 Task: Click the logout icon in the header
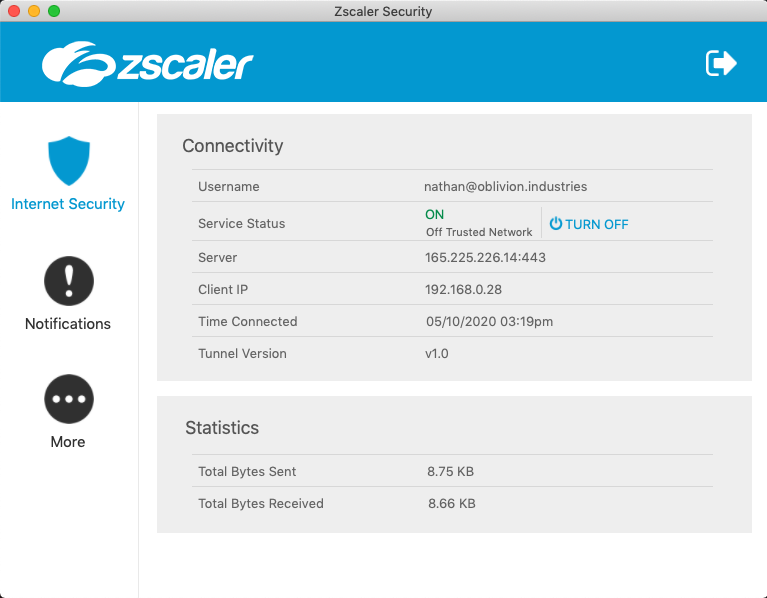[721, 64]
